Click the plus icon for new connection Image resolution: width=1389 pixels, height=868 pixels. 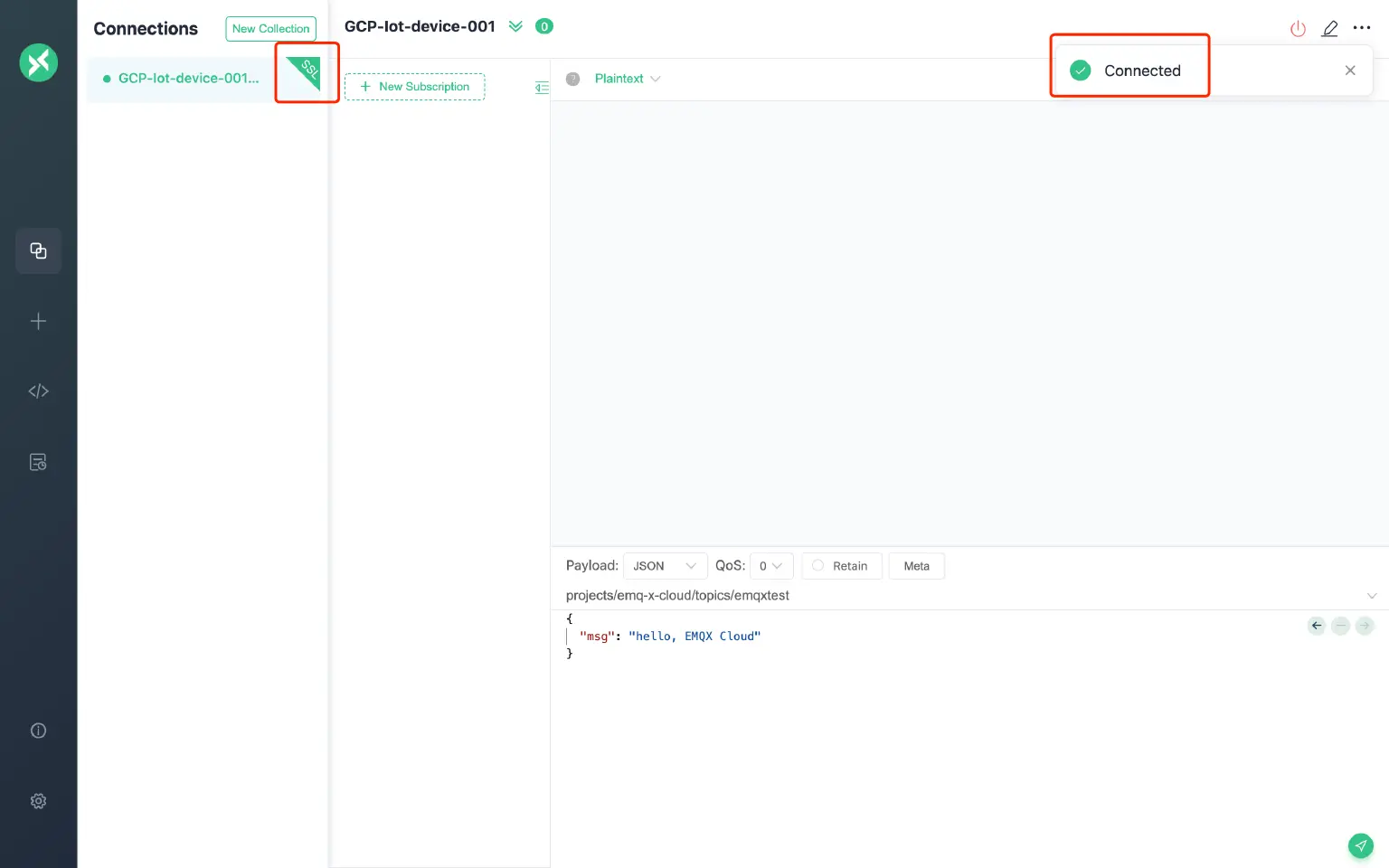tap(38, 321)
